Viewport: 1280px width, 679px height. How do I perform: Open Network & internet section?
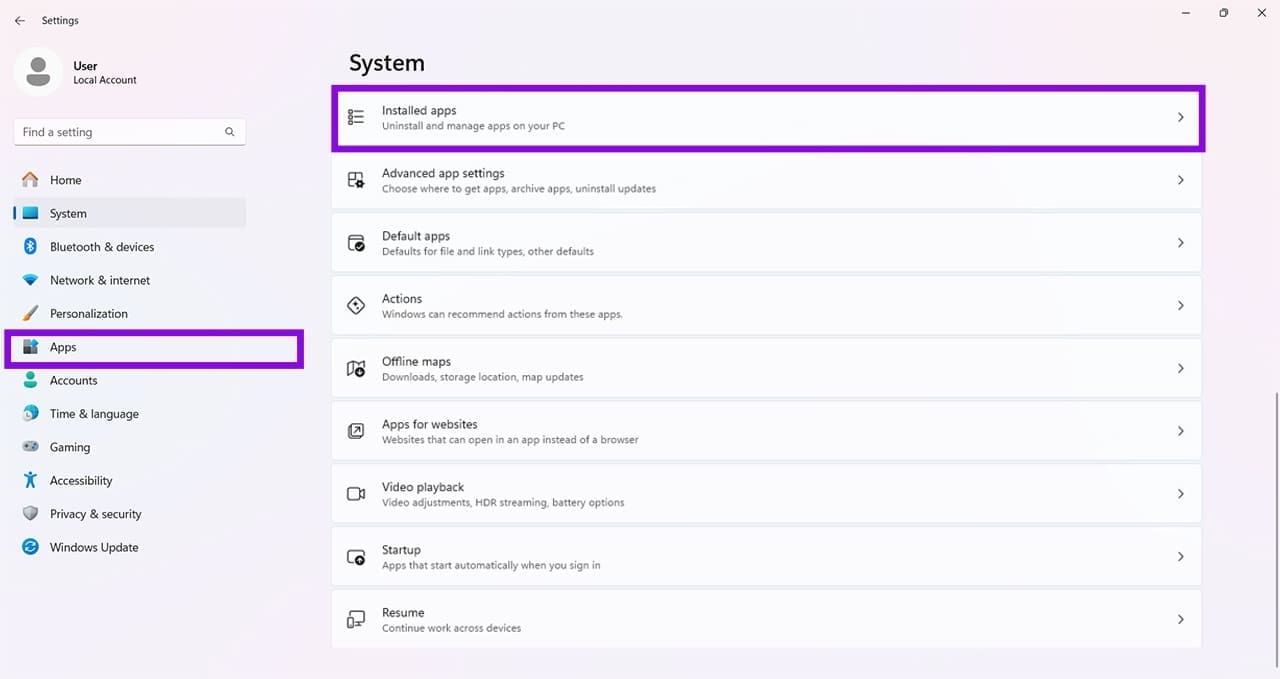(x=130, y=280)
